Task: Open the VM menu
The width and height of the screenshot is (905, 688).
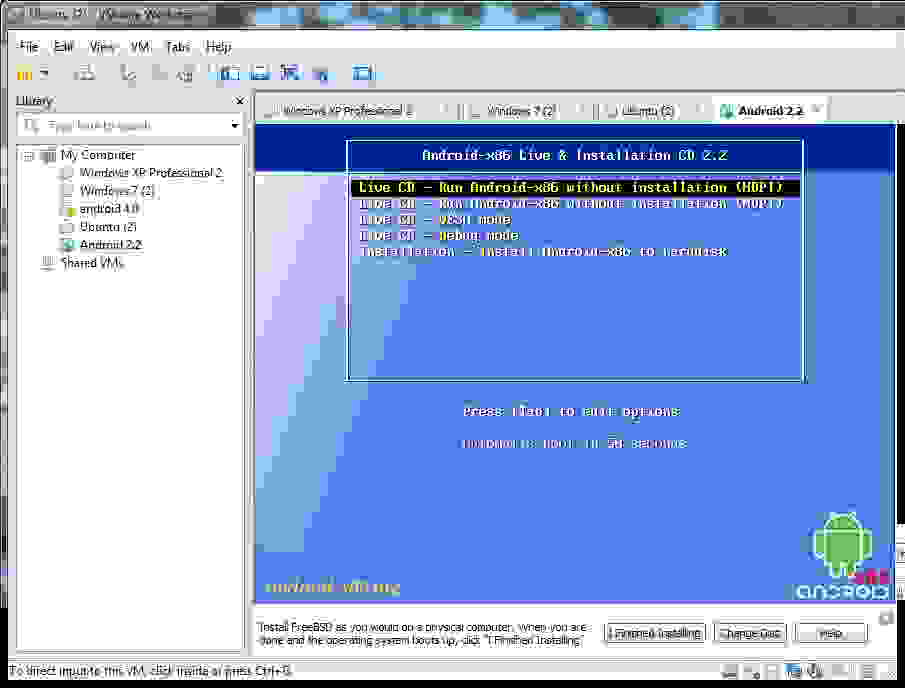Action: 140,47
